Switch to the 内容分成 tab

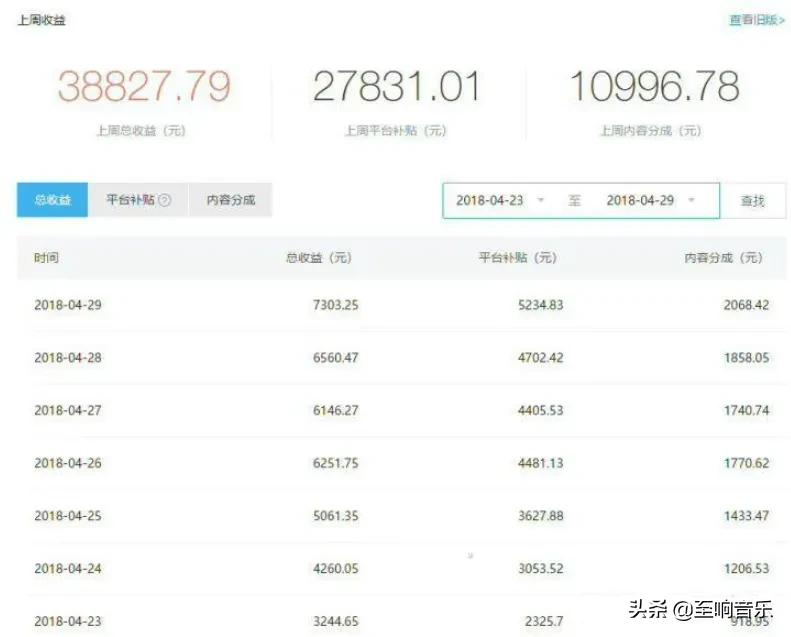click(231, 200)
